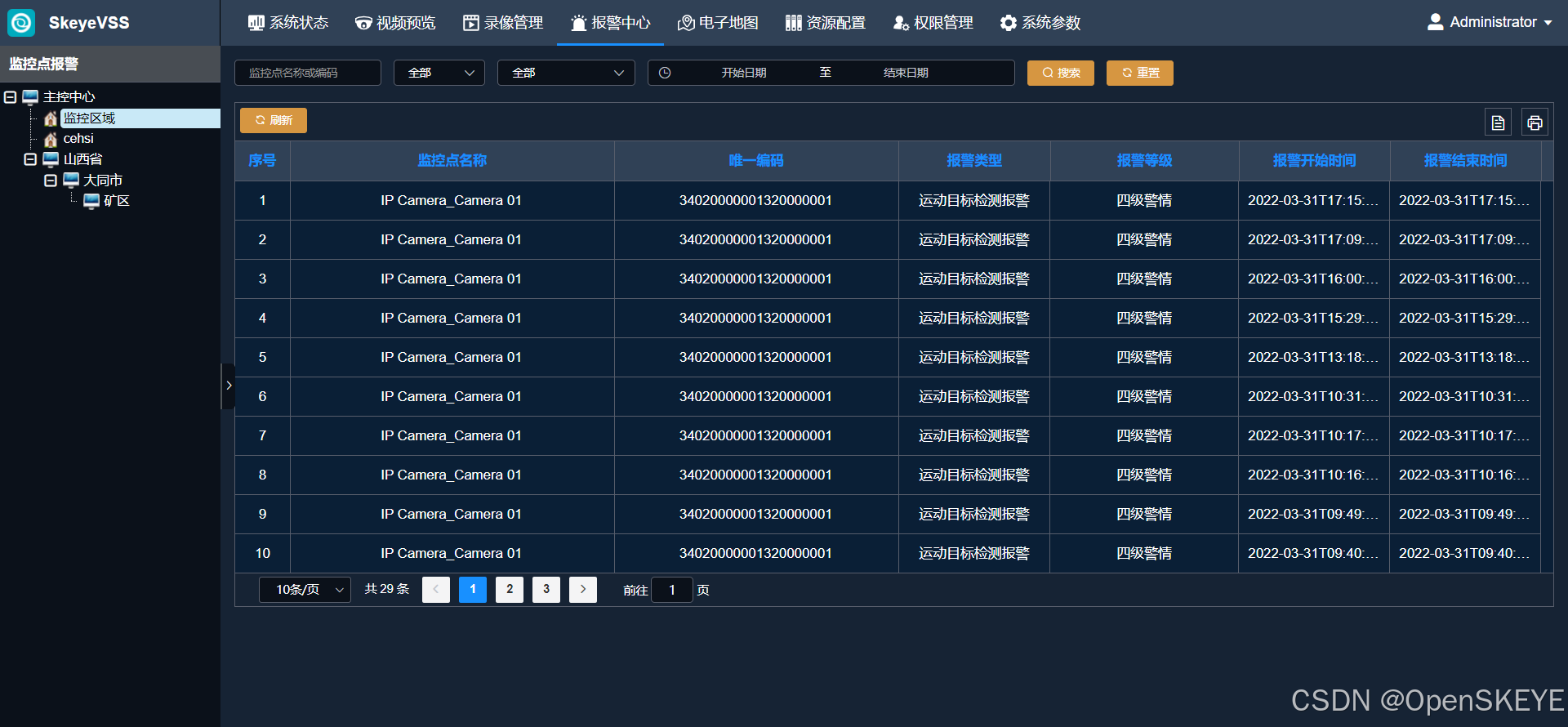The height and width of the screenshot is (727, 1568).
Task: Click camera name in row 8
Action: [451, 475]
